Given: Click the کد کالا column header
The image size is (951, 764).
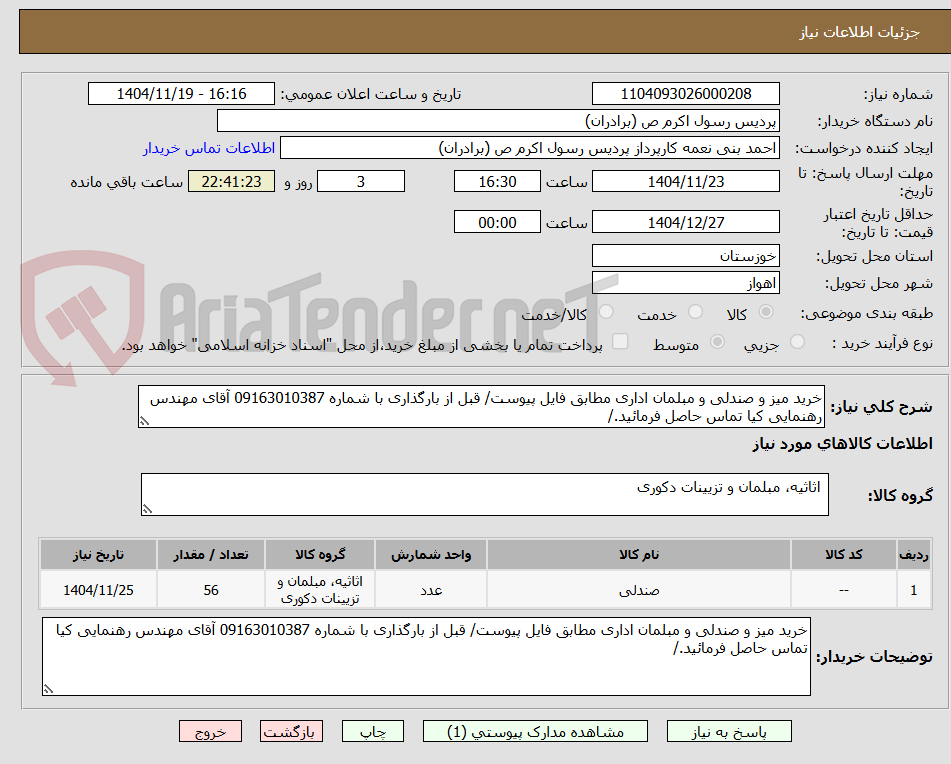Looking at the screenshot, I should [843, 555].
